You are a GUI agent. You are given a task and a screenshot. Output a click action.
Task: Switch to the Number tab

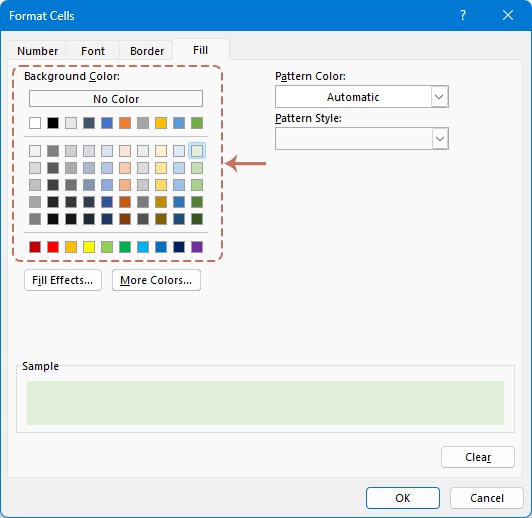[37, 51]
